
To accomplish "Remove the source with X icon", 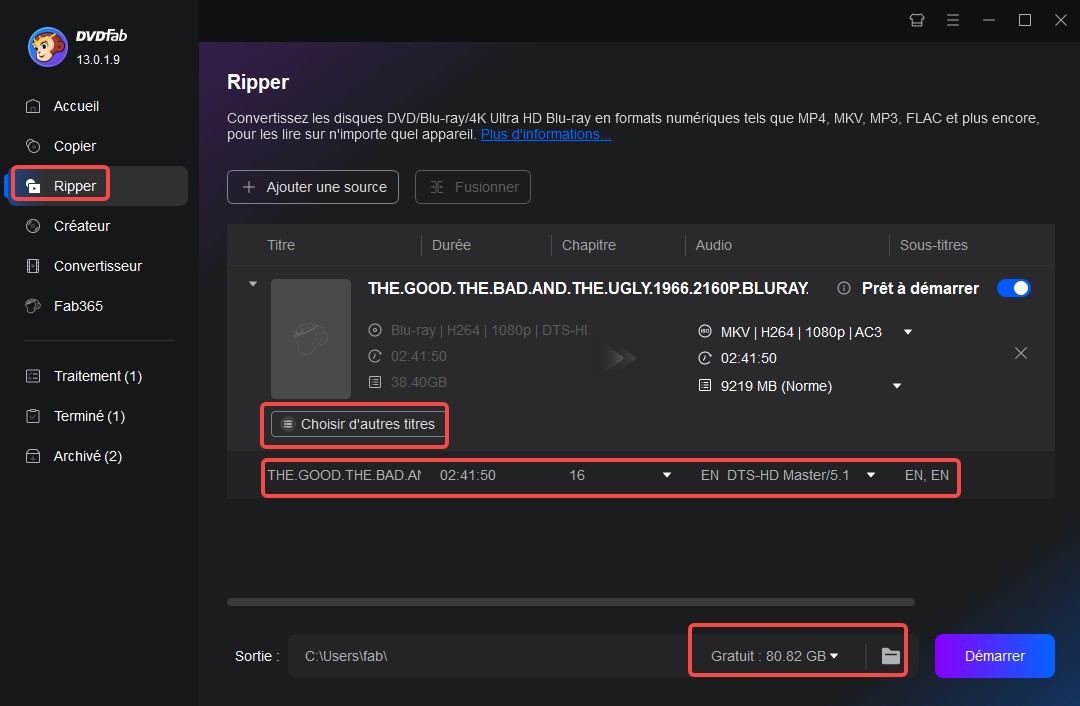I will [x=1021, y=353].
